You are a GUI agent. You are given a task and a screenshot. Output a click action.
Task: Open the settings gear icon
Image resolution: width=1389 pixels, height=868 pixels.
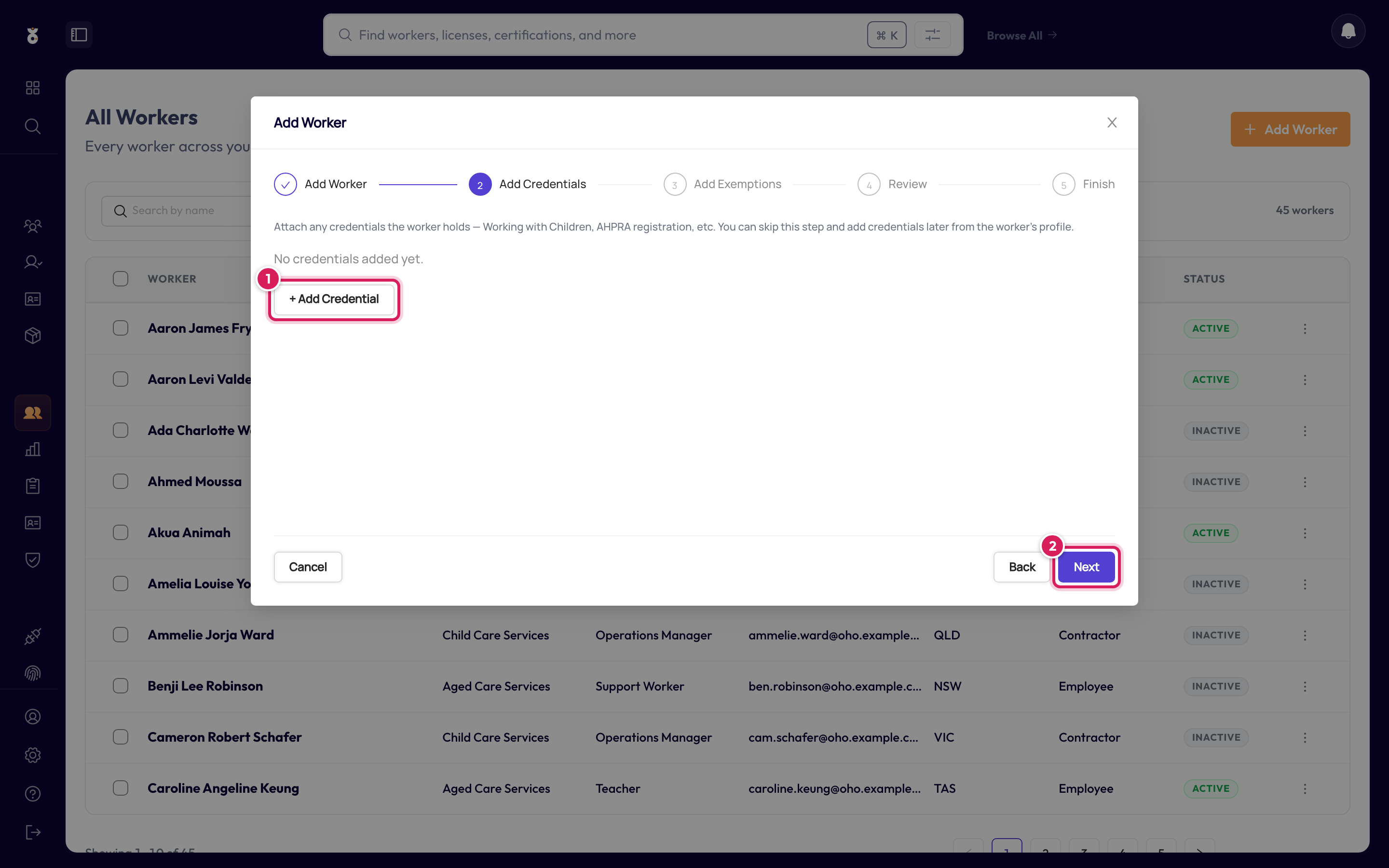click(x=33, y=755)
